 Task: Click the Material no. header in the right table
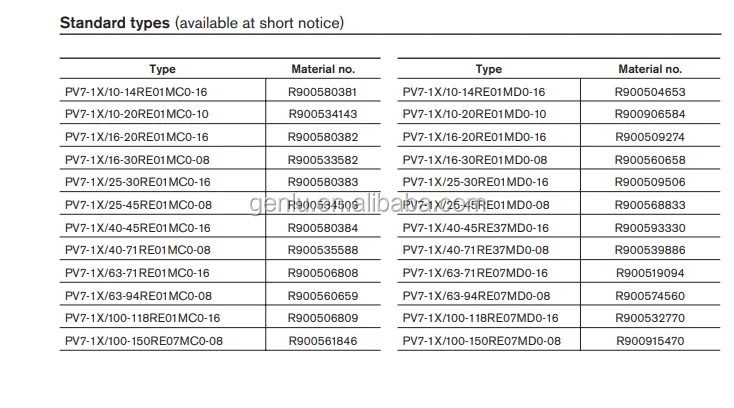[x=649, y=69]
